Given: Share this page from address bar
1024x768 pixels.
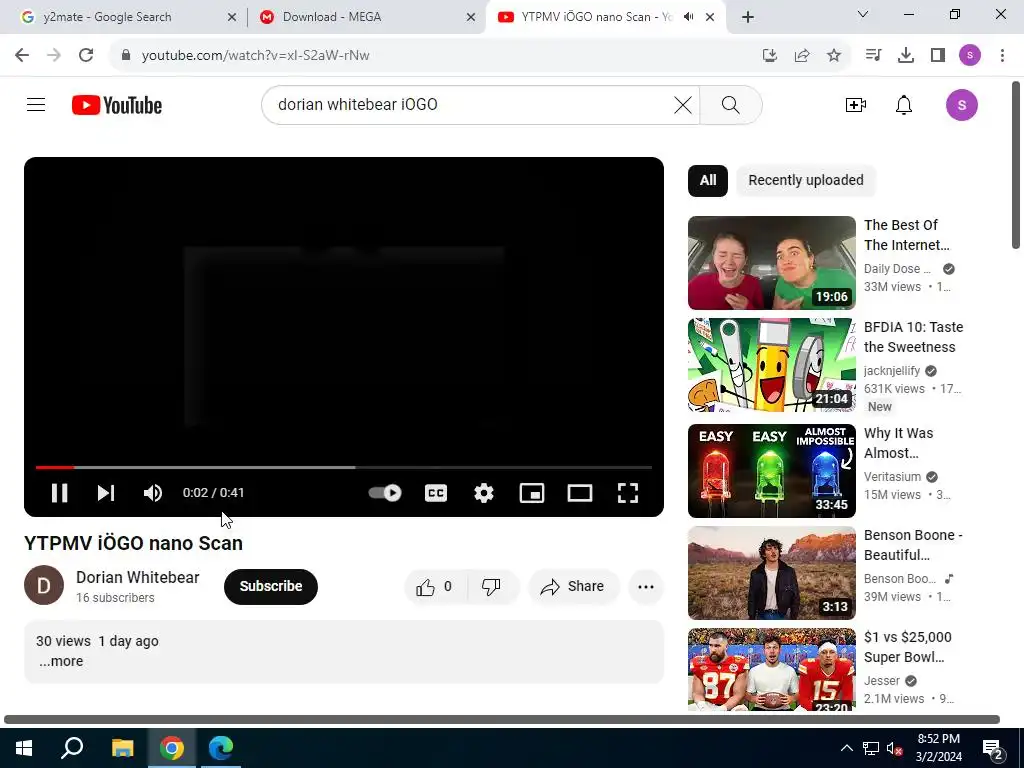Looking at the screenshot, I should pos(802,56).
